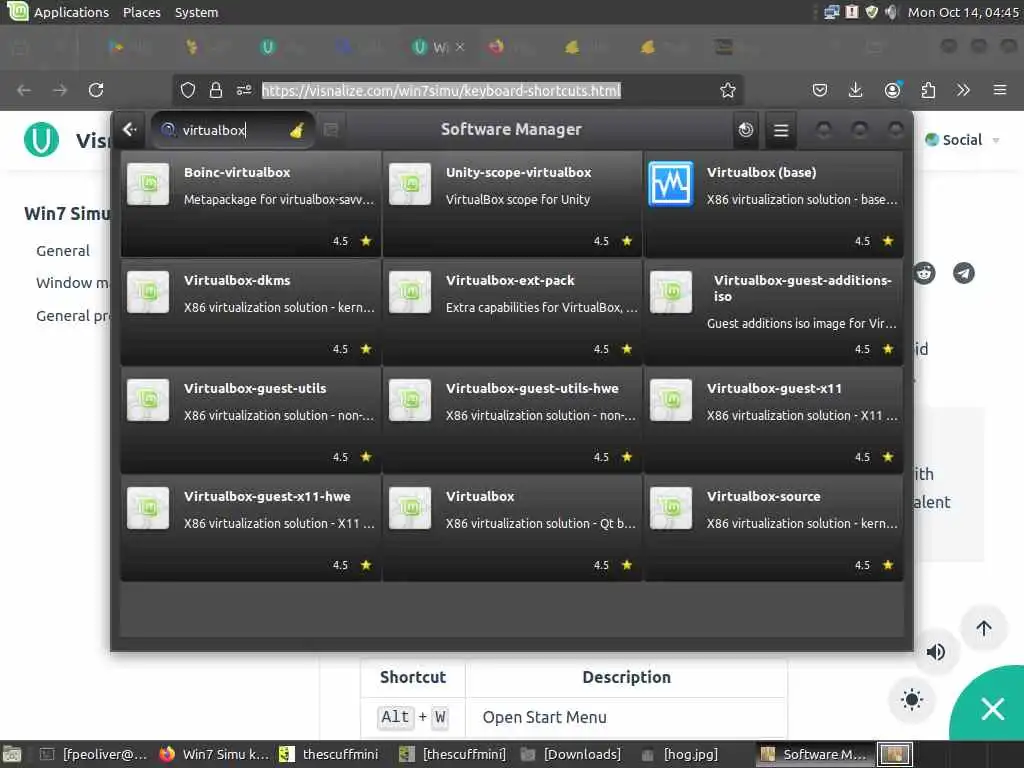Click the virtualbox search input field

(232, 130)
